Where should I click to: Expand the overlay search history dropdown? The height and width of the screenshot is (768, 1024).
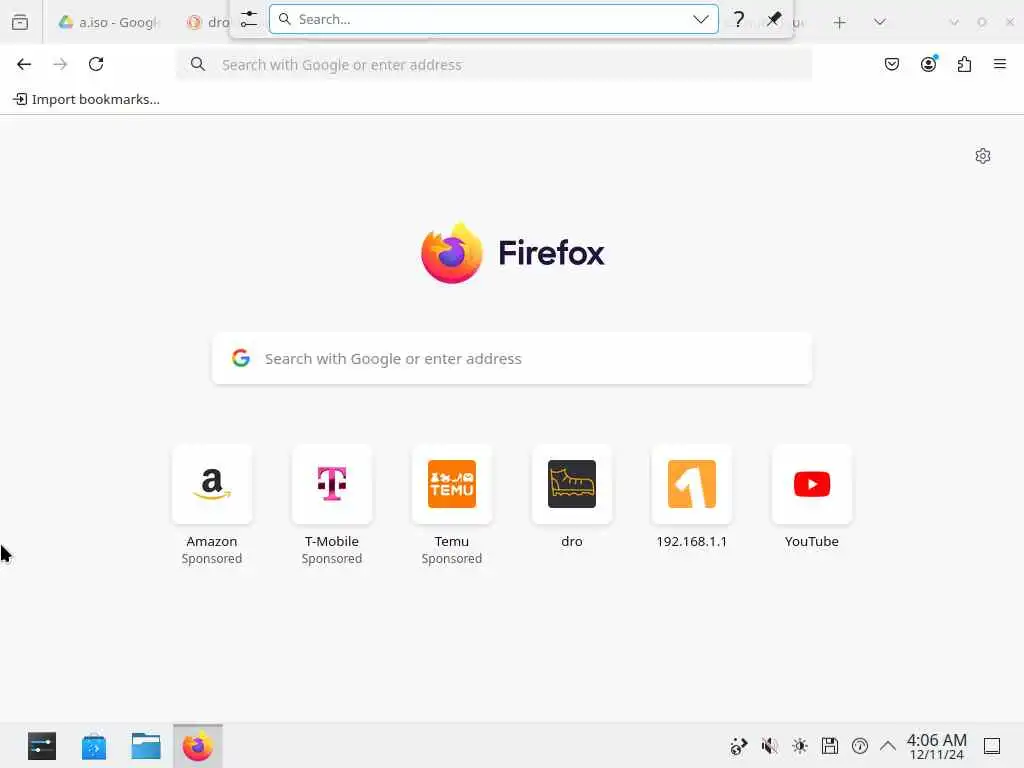click(701, 19)
